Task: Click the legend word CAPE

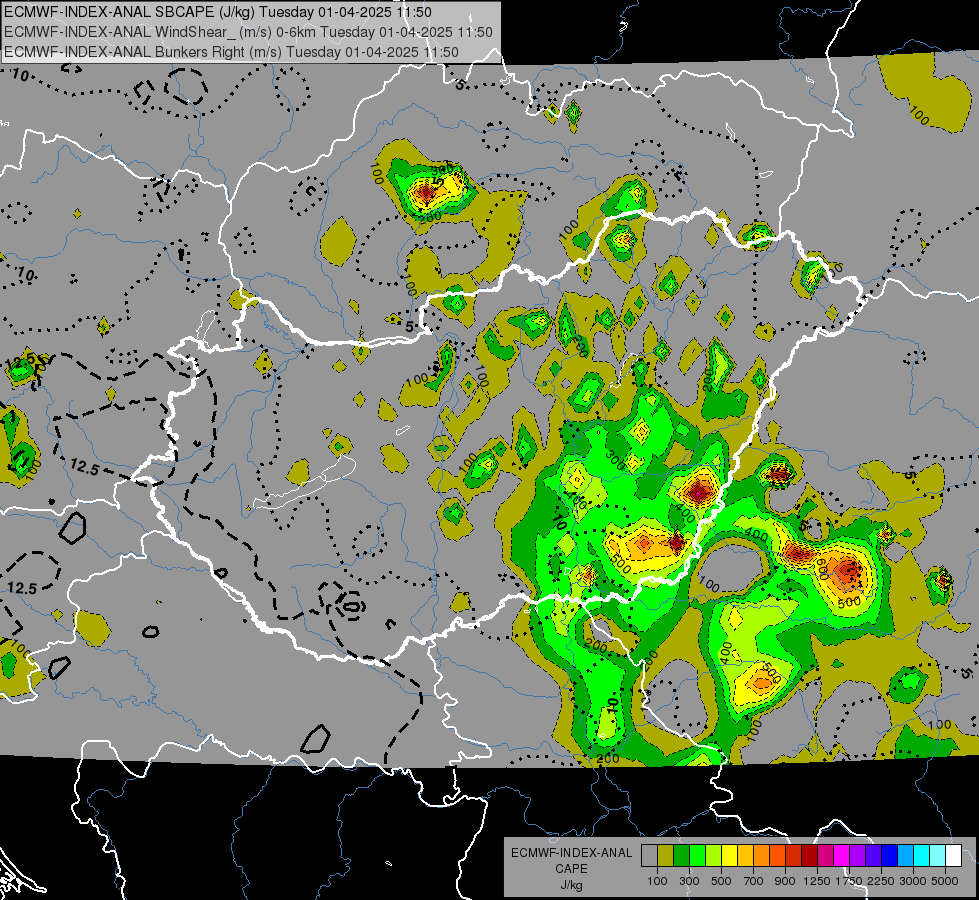Action: coord(571,869)
